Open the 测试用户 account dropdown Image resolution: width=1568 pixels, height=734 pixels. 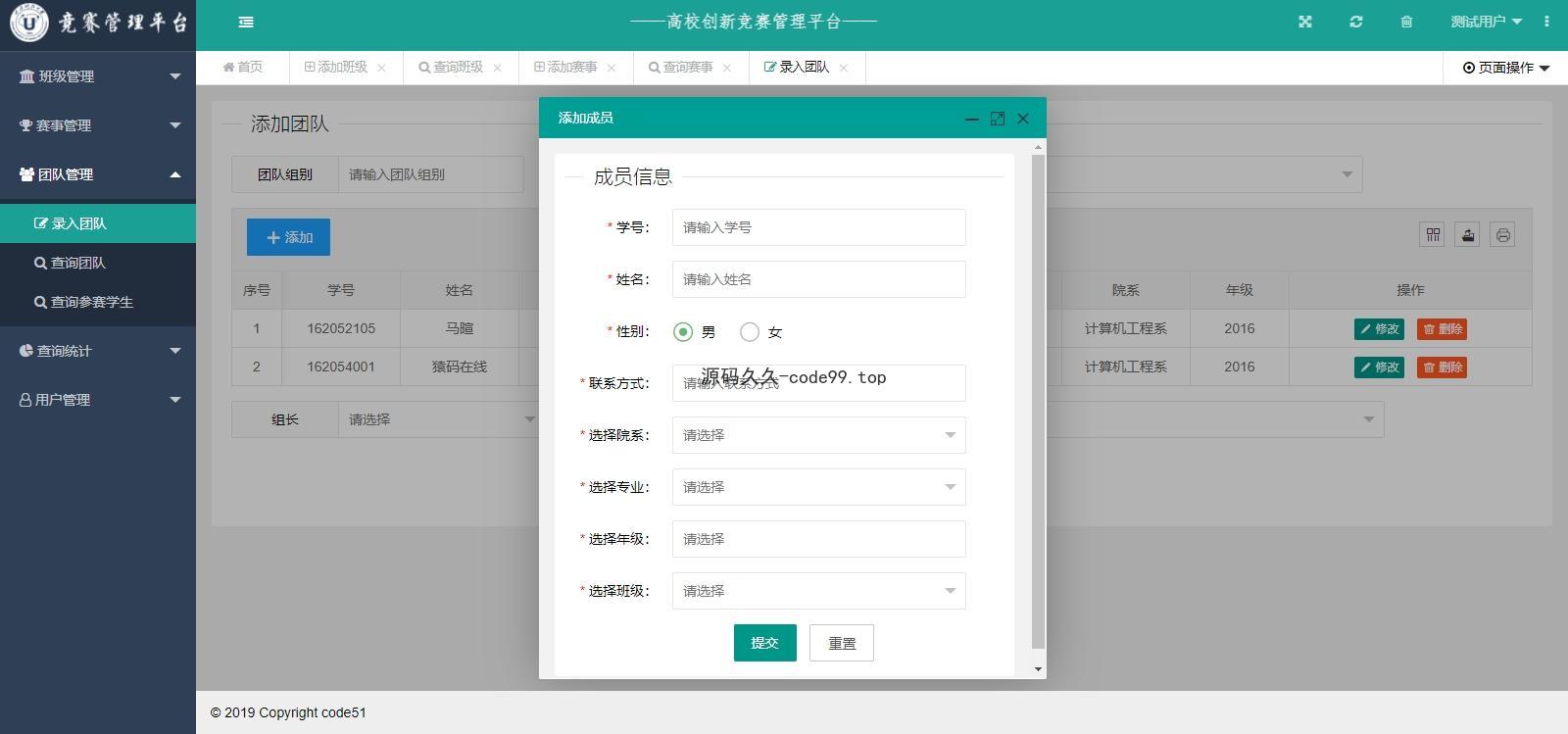pos(1486,22)
